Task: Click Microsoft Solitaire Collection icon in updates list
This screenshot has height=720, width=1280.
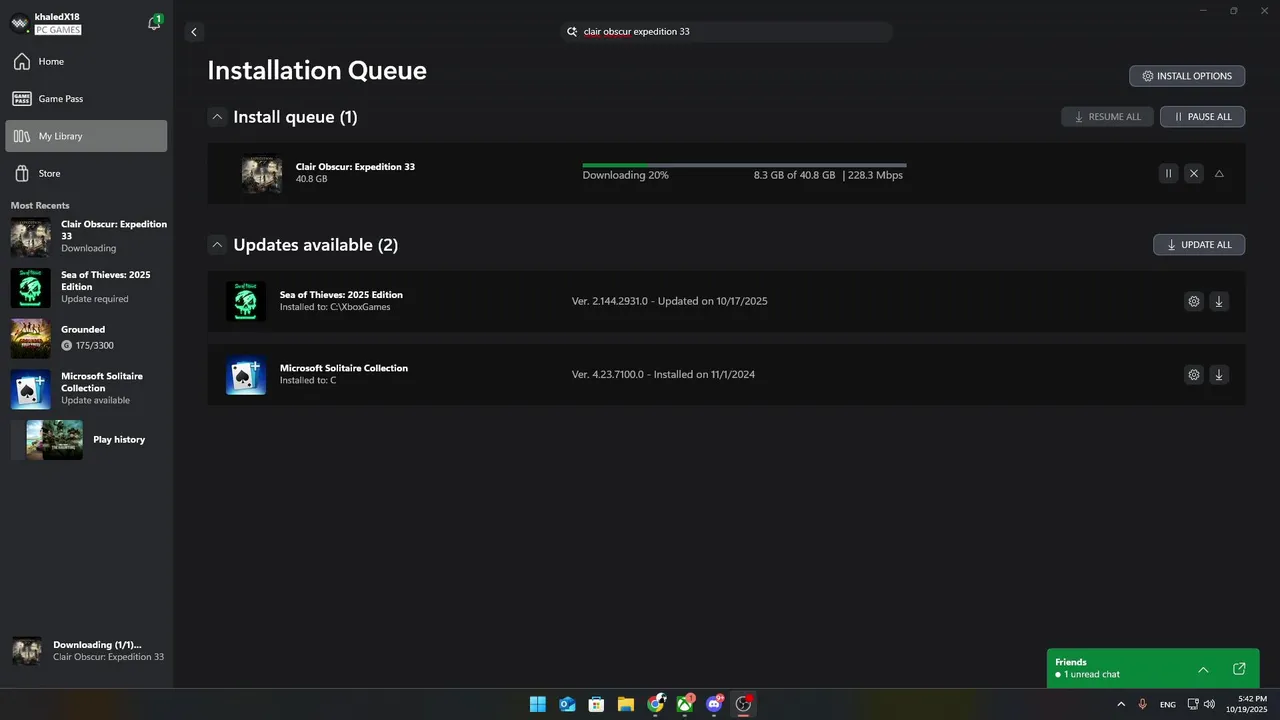Action: coord(246,375)
